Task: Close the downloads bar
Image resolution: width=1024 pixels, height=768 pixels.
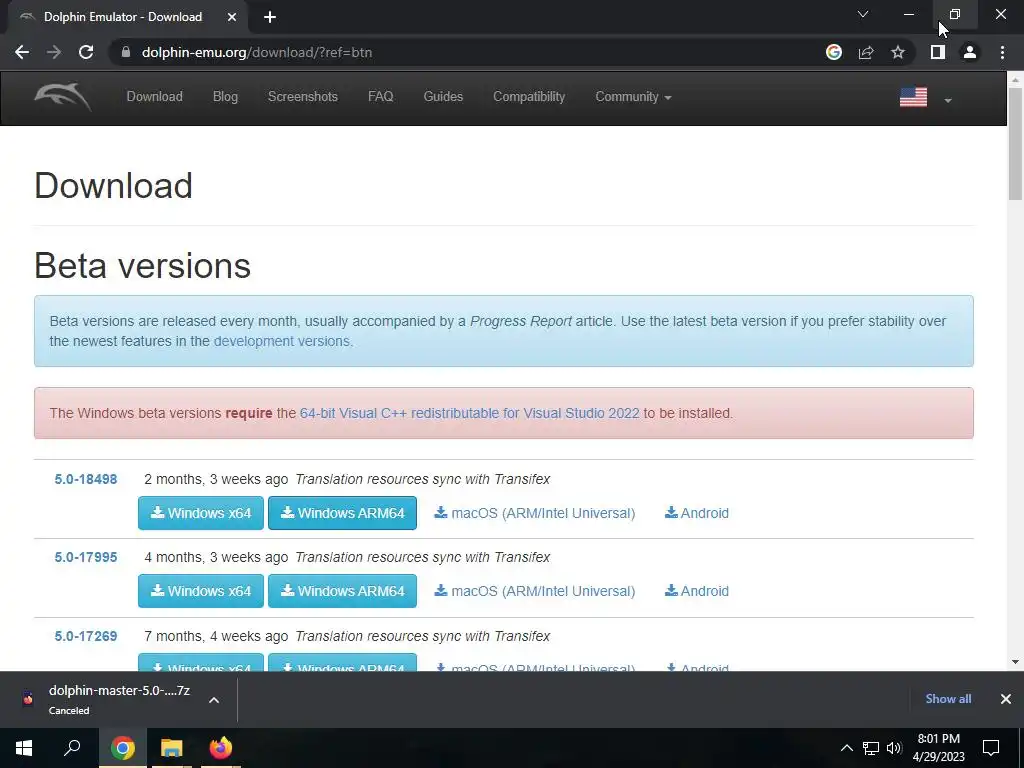Action: coord(1005,699)
